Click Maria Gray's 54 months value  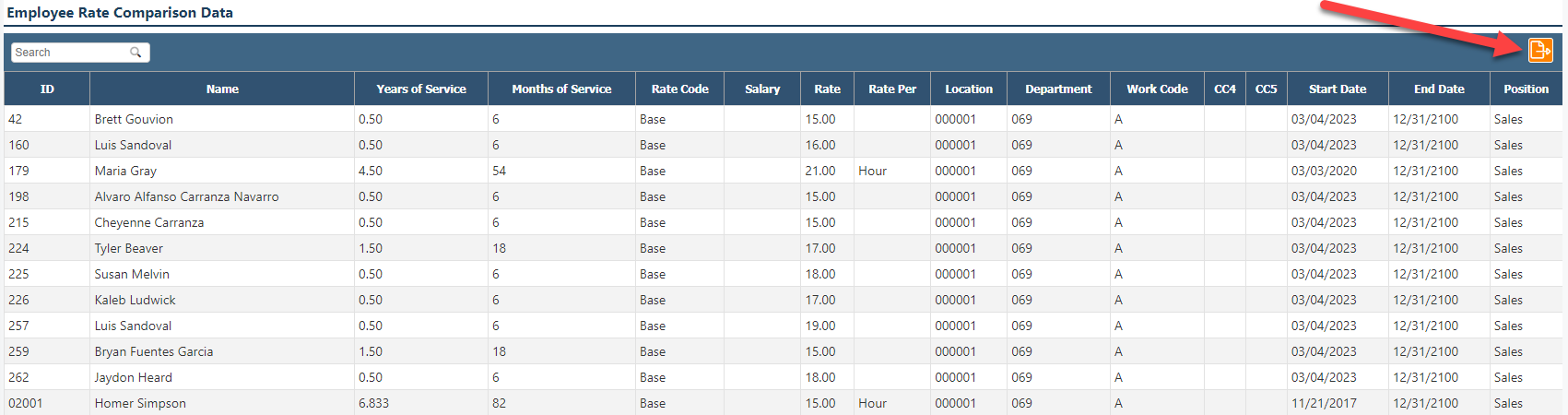499,171
